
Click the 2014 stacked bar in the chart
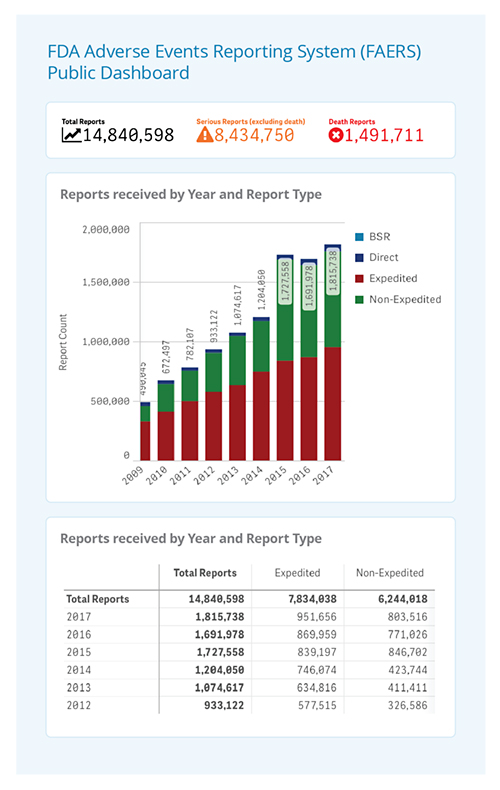click(261, 389)
